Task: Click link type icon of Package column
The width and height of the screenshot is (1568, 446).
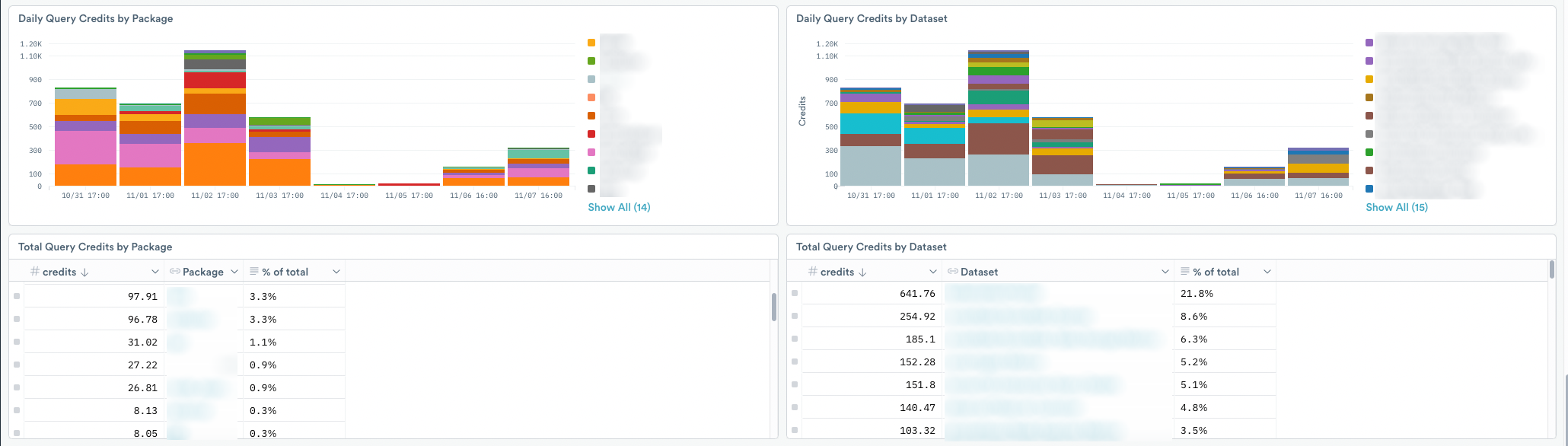Action: (174, 272)
